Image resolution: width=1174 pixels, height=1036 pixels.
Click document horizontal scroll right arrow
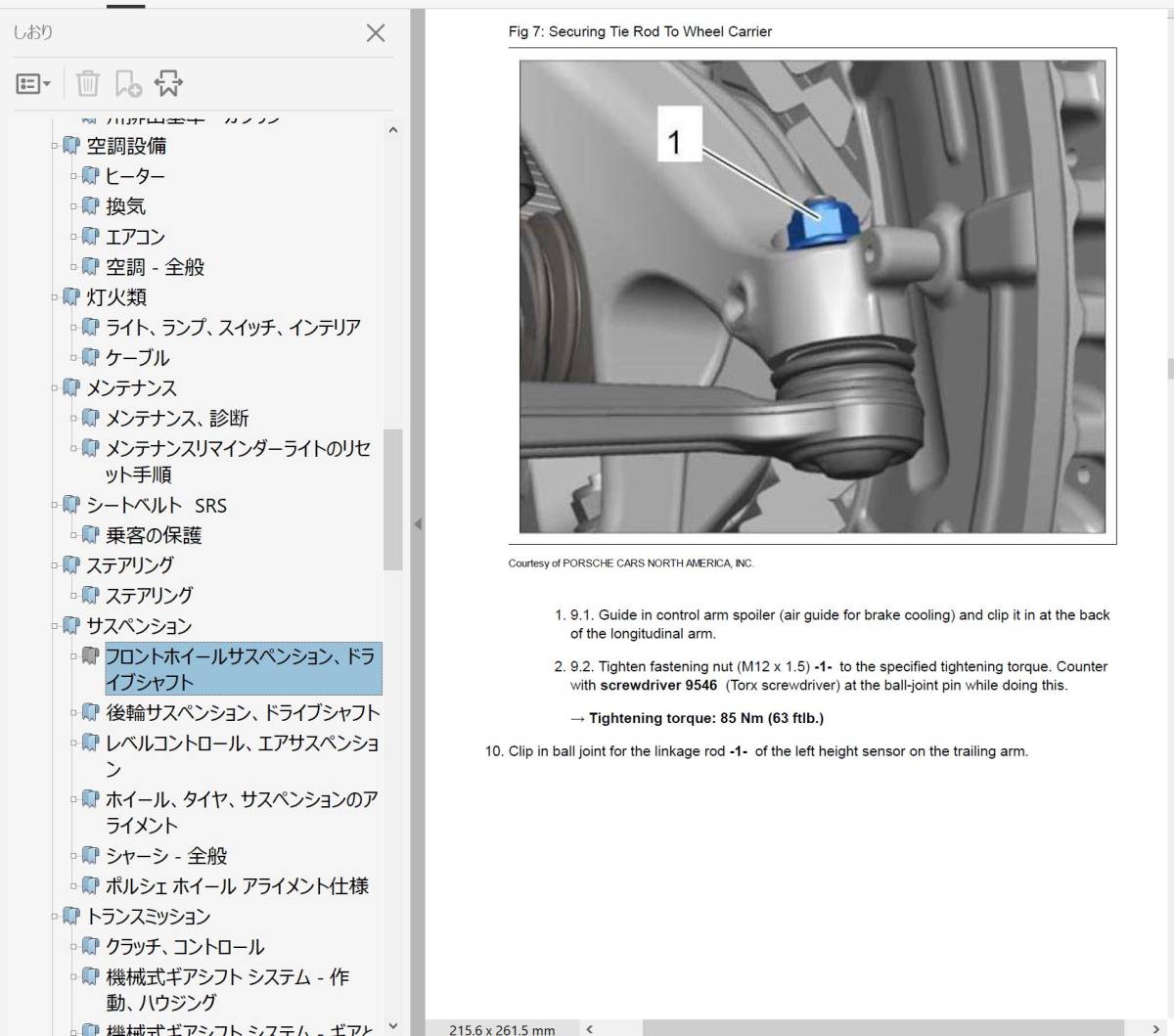tap(1157, 1028)
